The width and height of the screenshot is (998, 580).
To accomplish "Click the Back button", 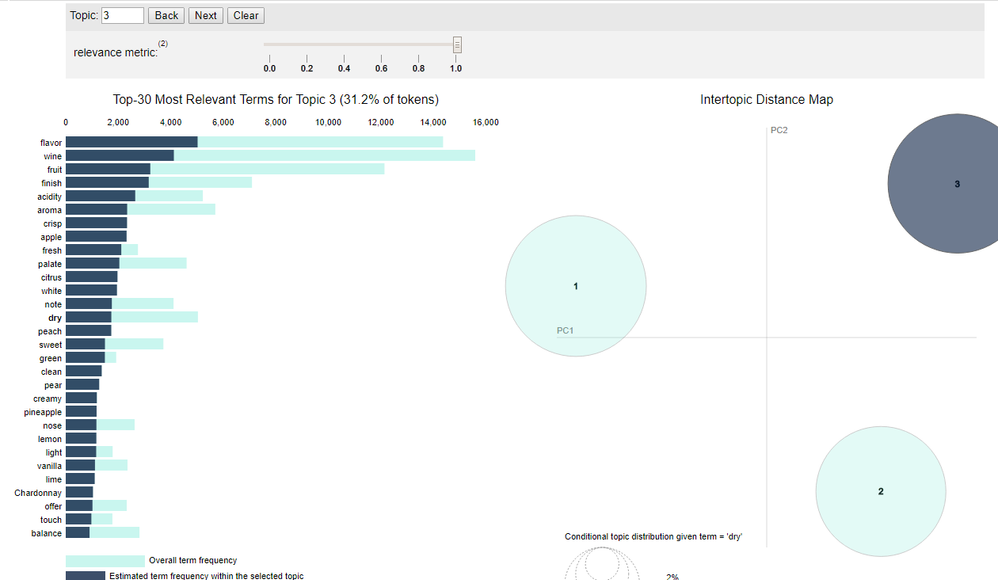I will click(x=166, y=15).
